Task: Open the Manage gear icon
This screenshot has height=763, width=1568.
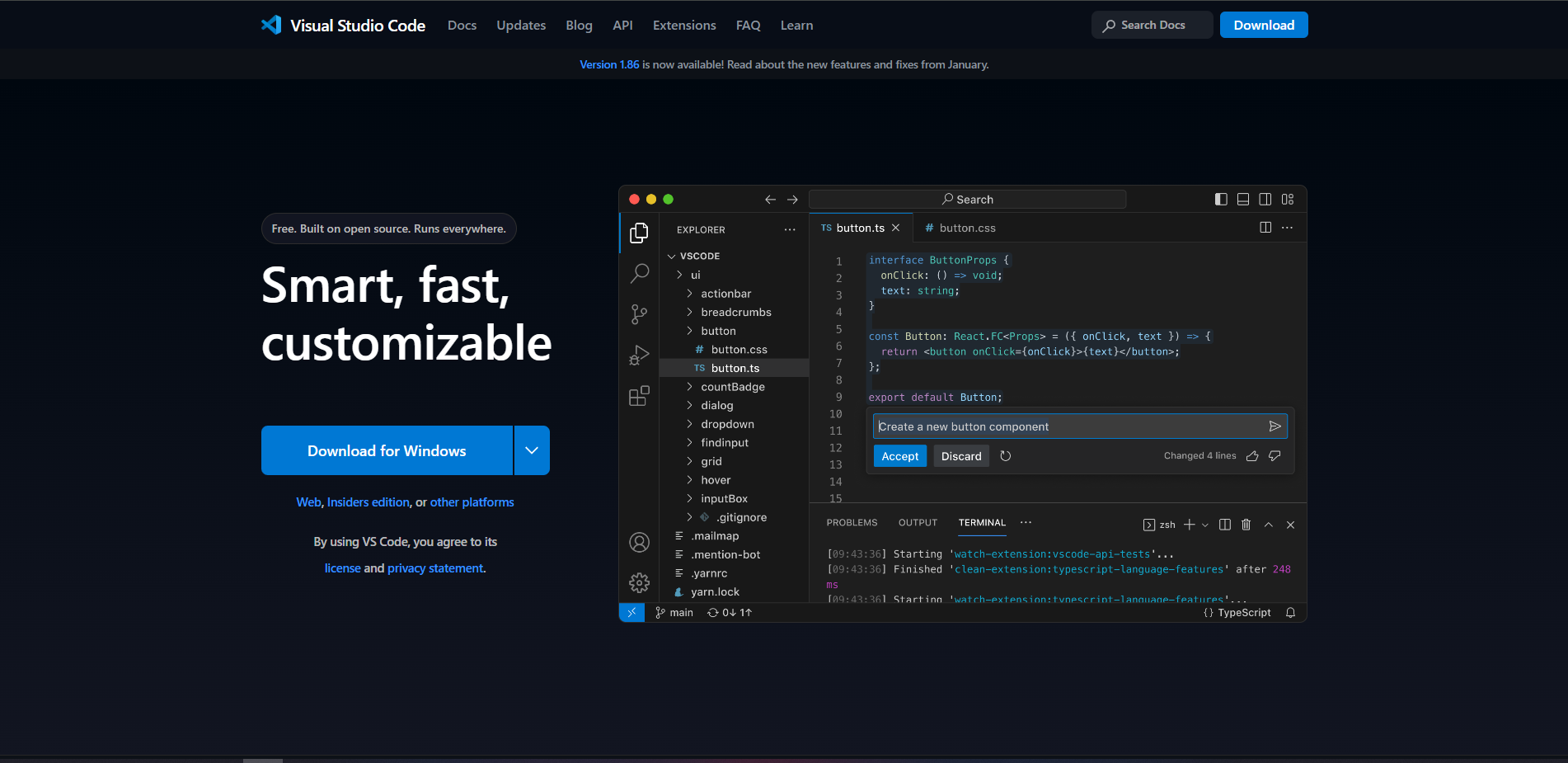Action: [x=639, y=582]
